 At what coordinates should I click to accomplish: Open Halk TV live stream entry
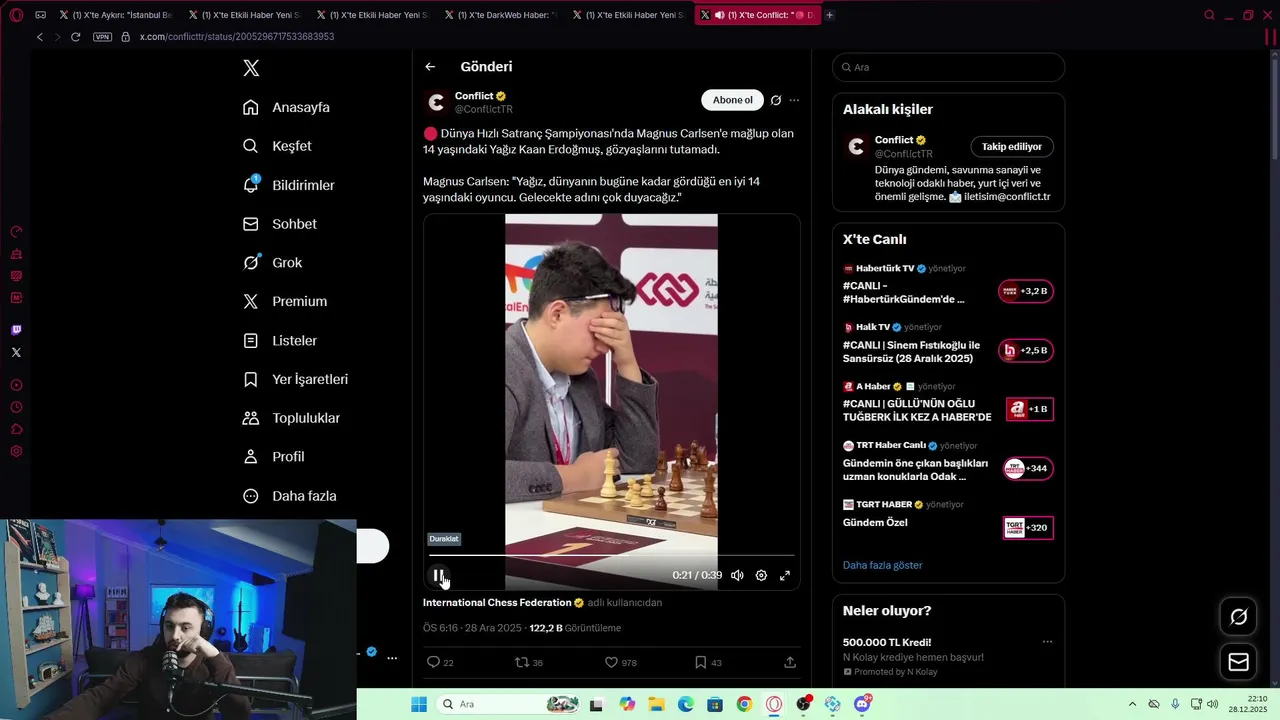pyautogui.click(x=948, y=344)
